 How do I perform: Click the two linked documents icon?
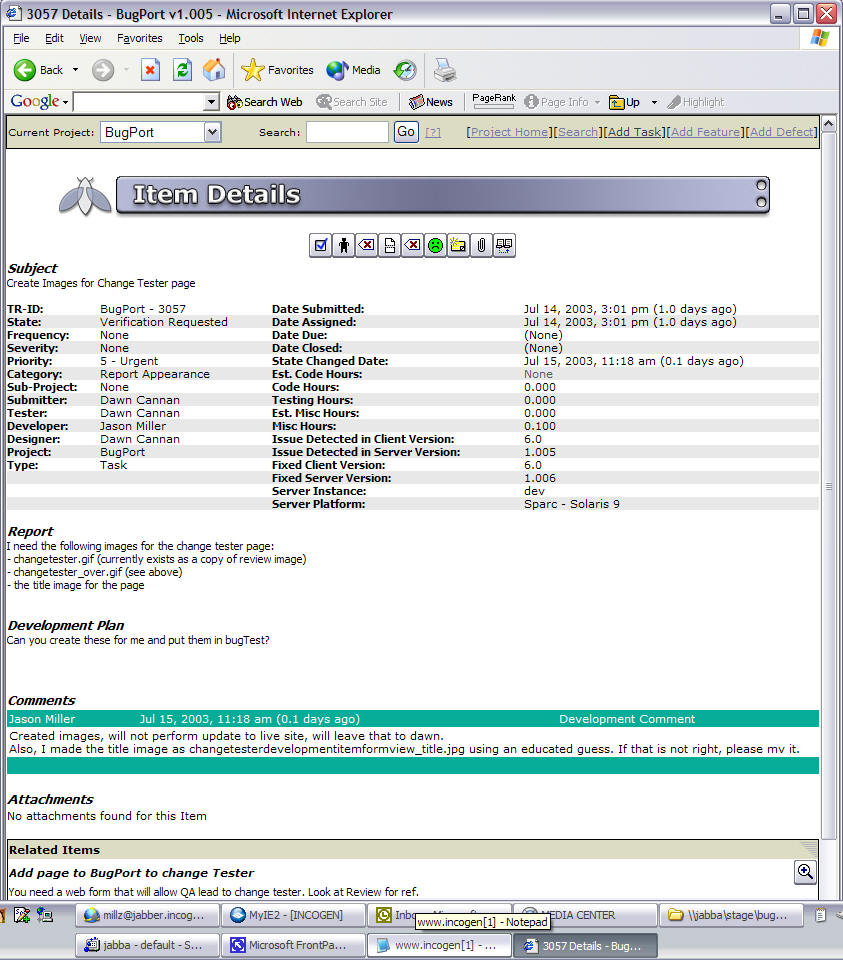(504, 246)
